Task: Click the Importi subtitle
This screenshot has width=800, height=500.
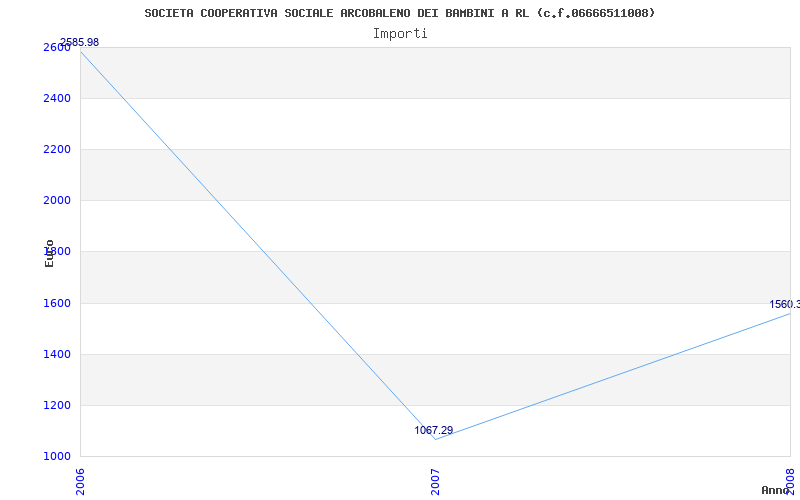Action: click(x=399, y=34)
